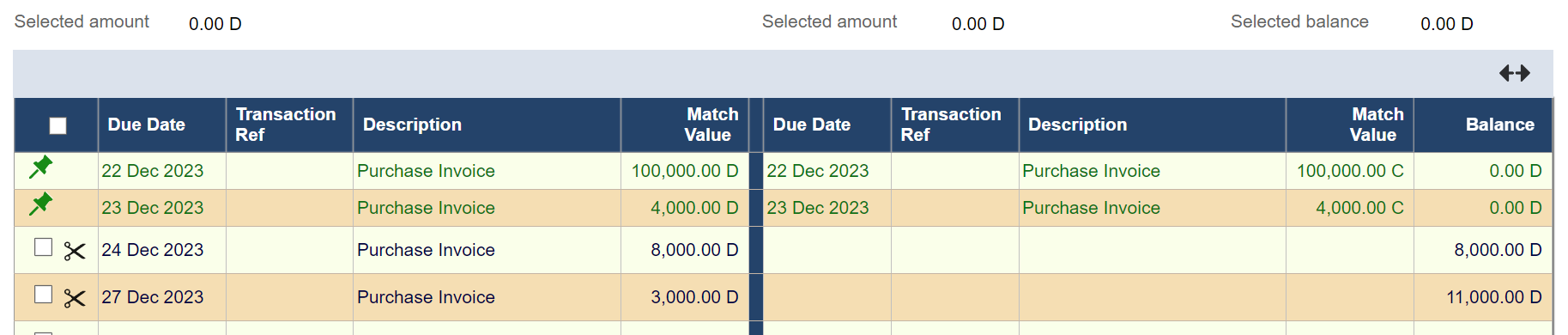Click scissors icon for 27 Dec 2023 invoice
The width and height of the screenshot is (1568, 335).
coord(75,298)
